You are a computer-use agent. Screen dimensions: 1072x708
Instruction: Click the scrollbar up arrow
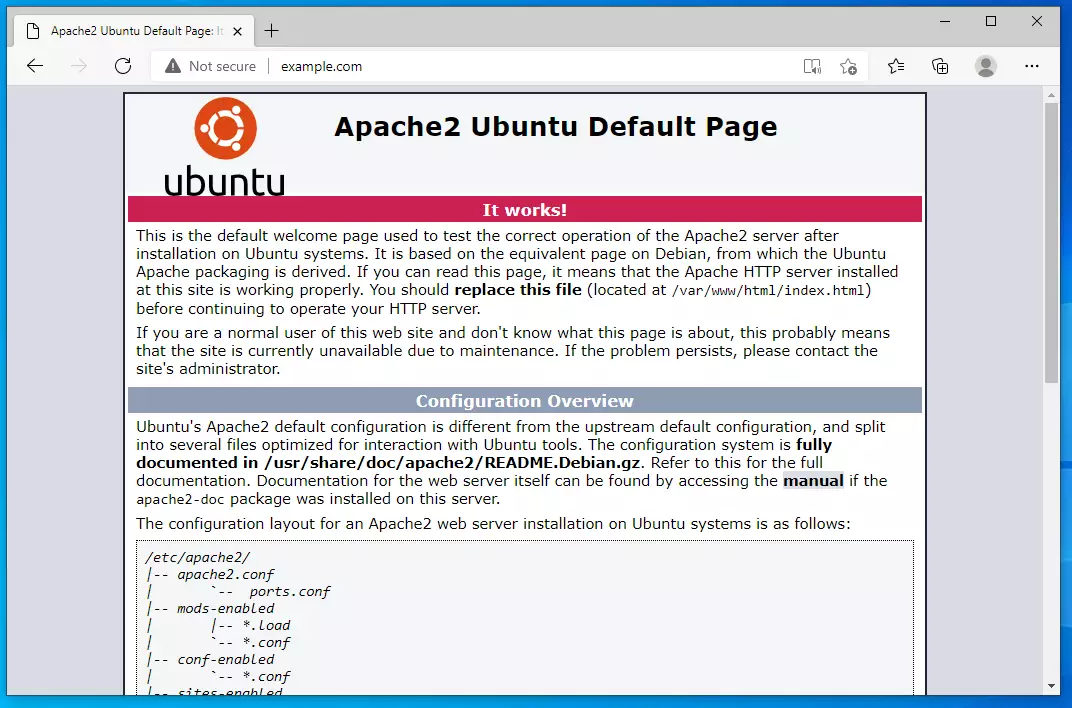(1051, 95)
